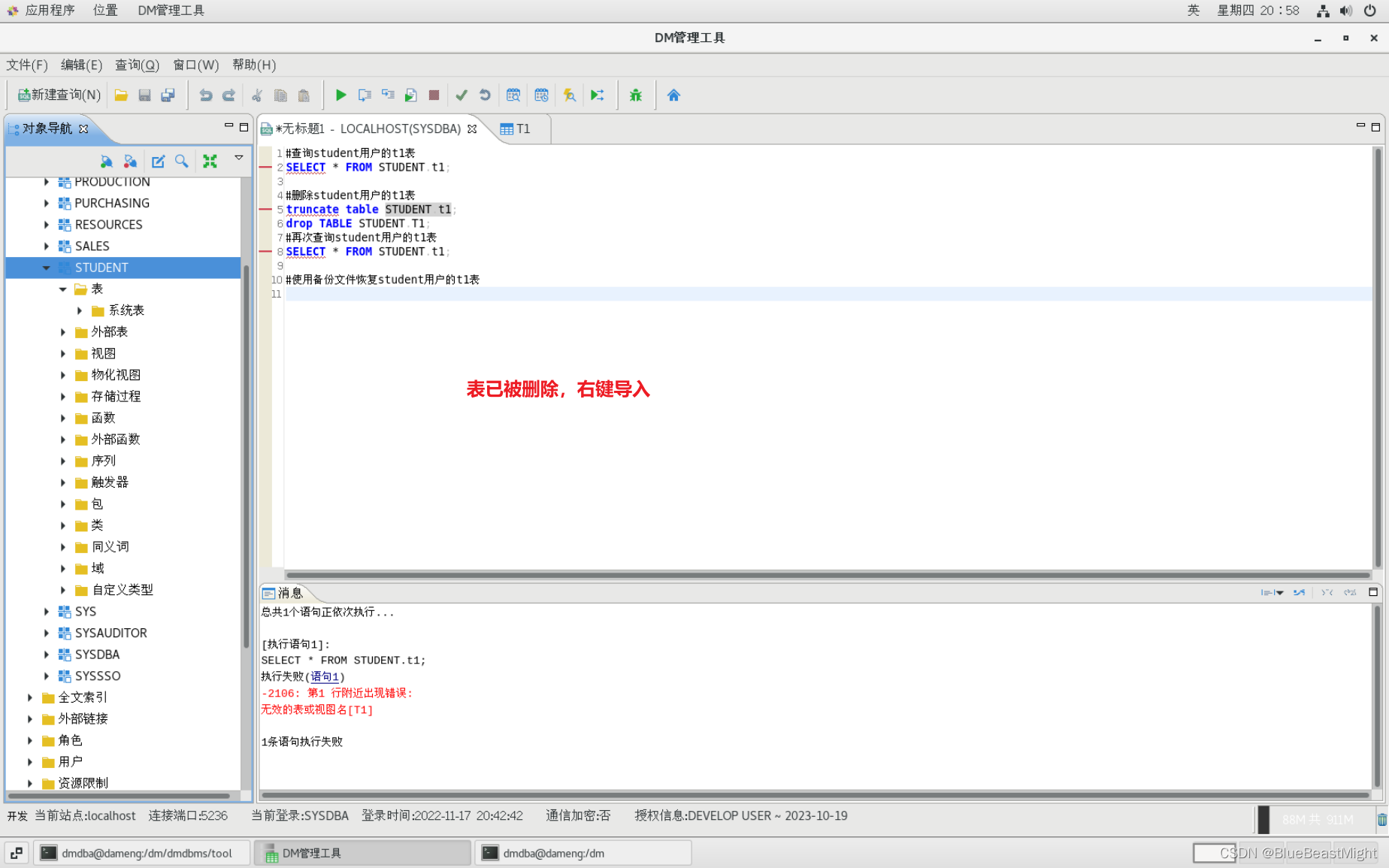Commit the transaction using the green checkmark icon
The image size is (1389, 868).
[461, 95]
